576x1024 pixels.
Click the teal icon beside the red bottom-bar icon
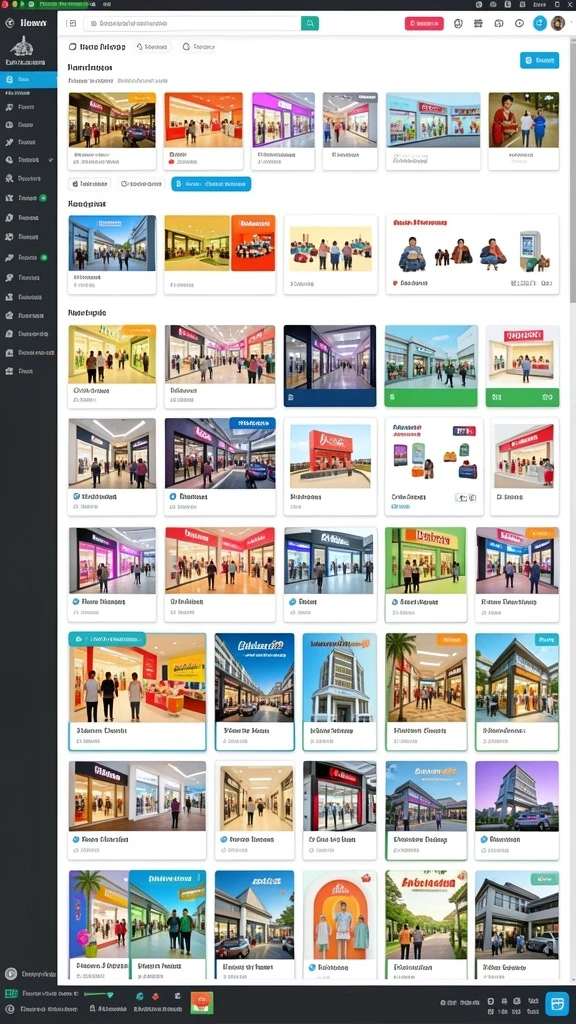click(139, 996)
